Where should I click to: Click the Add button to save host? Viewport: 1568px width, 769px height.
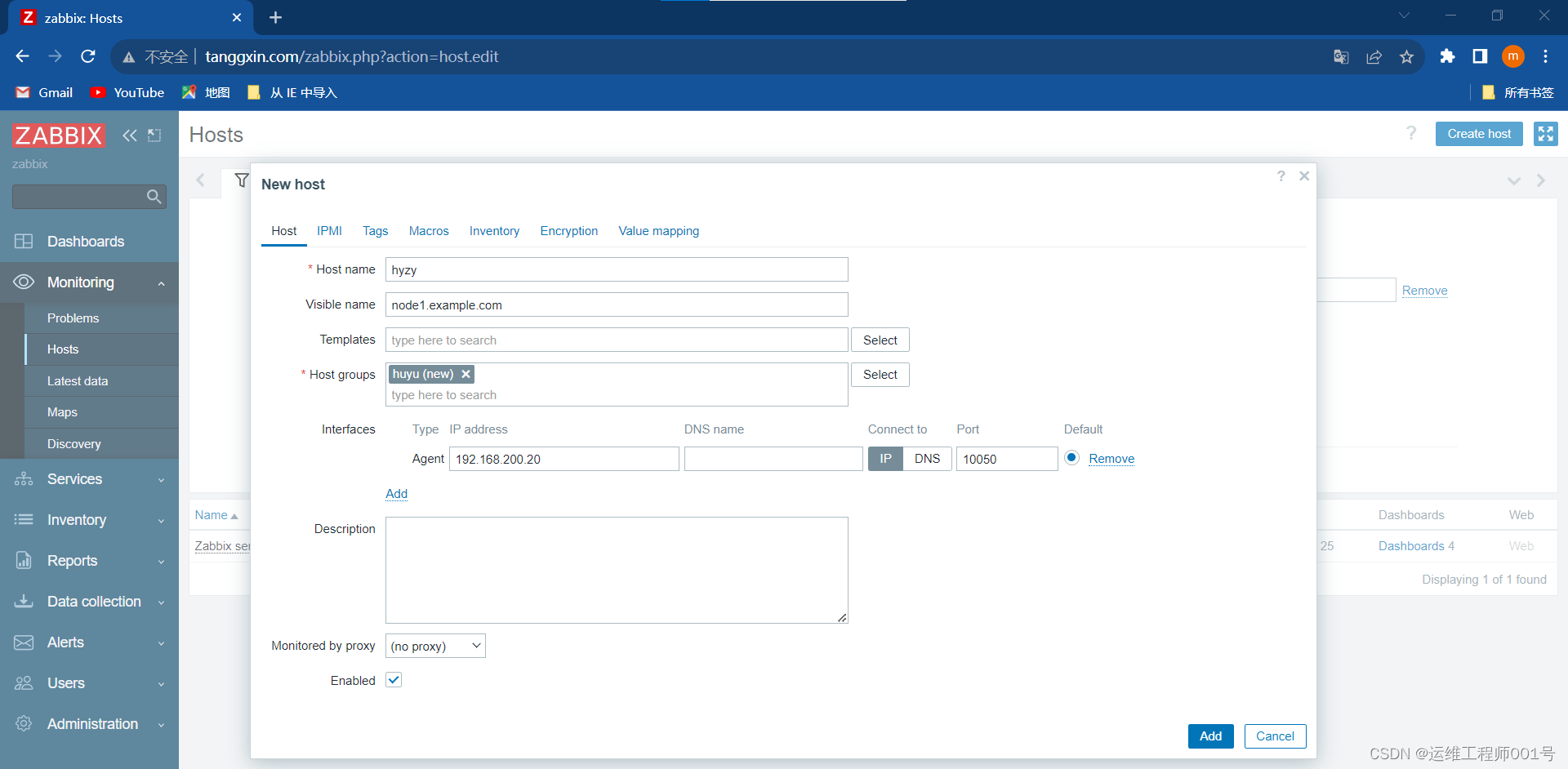click(1210, 736)
